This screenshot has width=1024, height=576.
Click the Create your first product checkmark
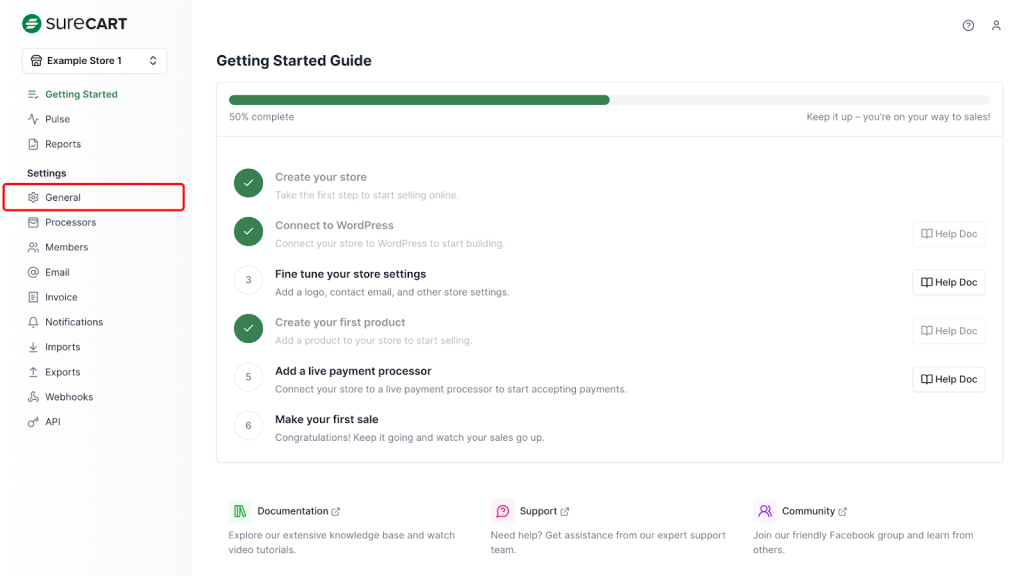[248, 329]
